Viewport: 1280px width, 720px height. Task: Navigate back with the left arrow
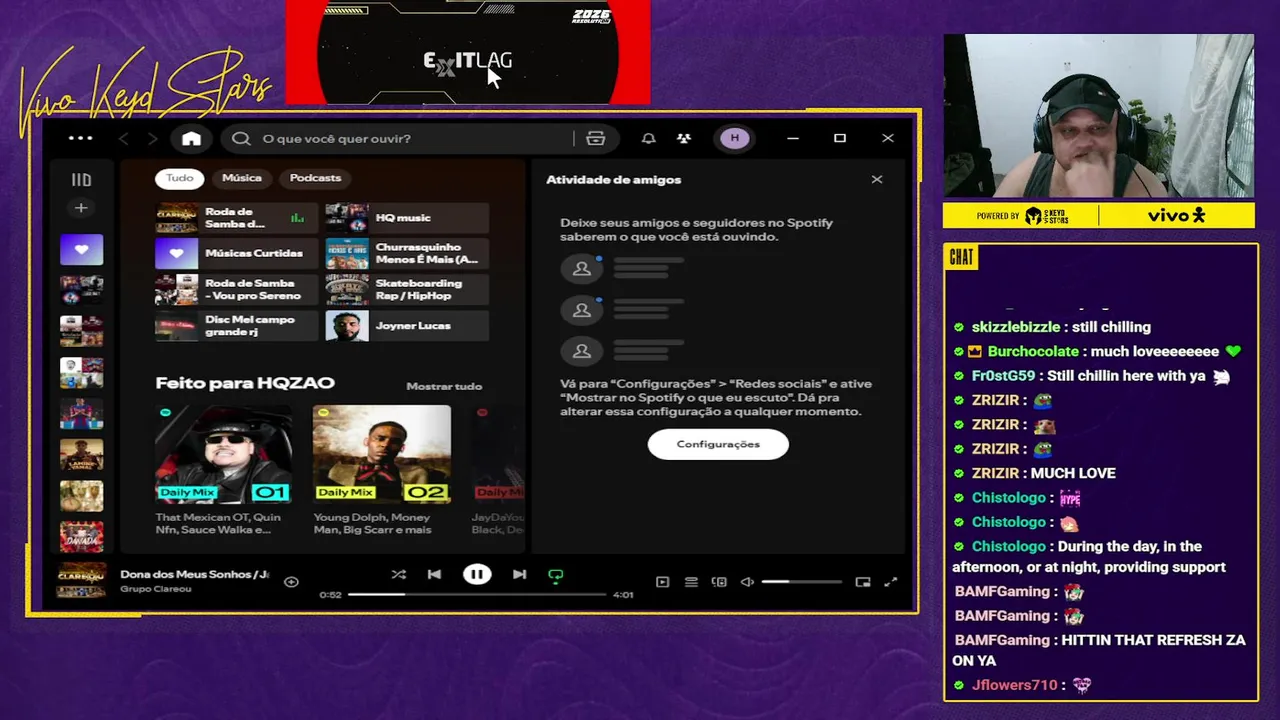(124, 138)
